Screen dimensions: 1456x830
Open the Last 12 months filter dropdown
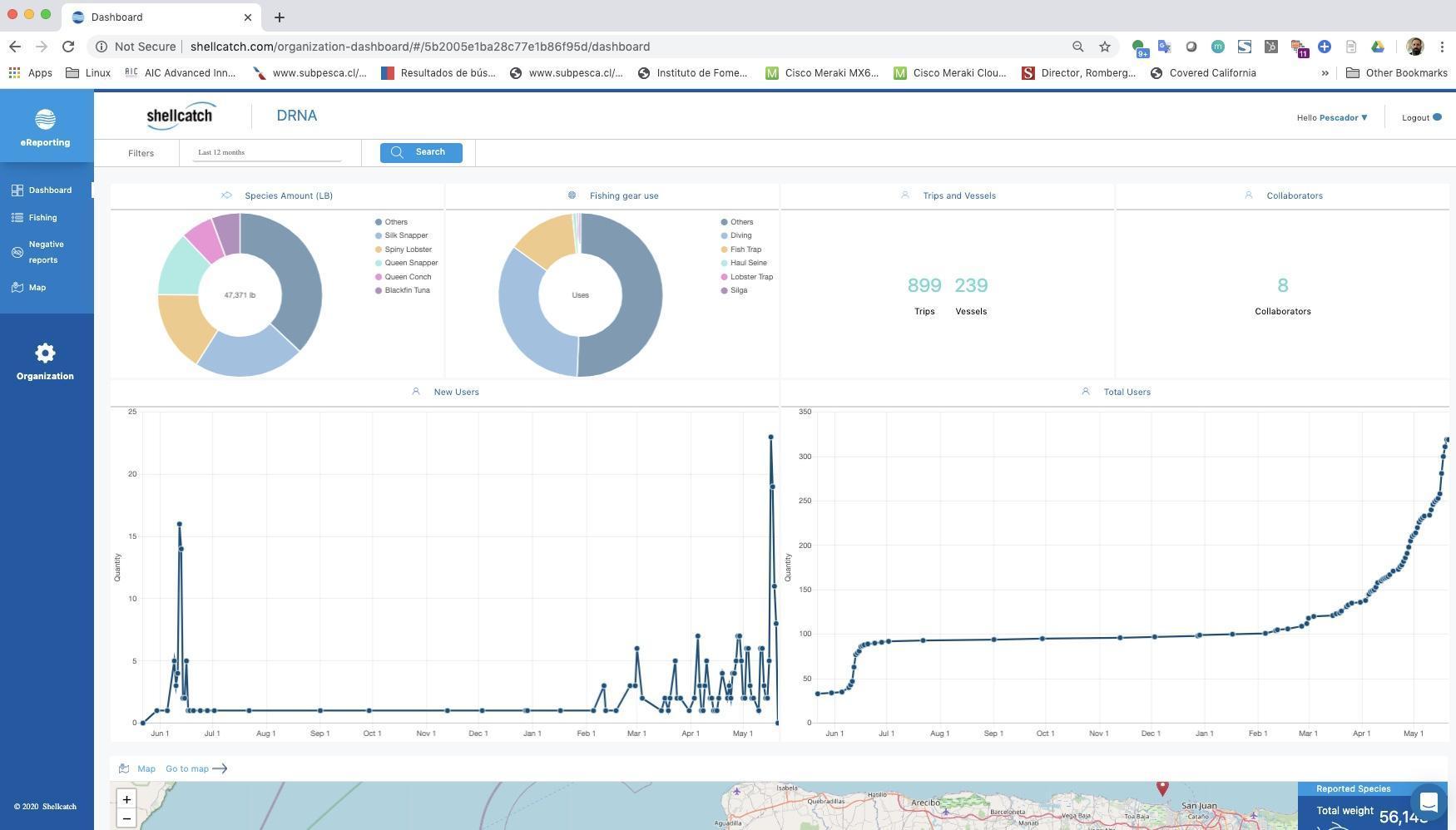pos(267,153)
